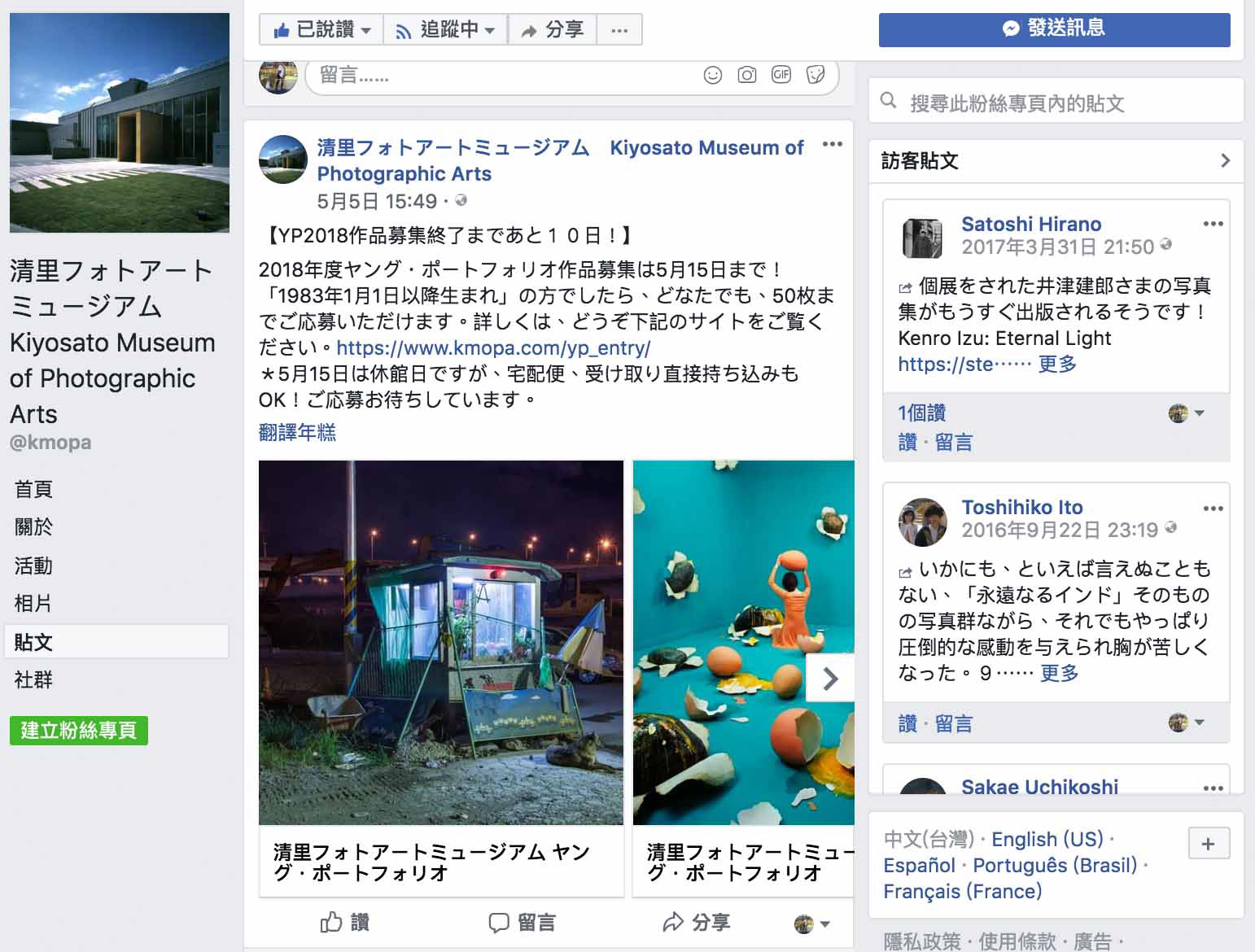The height and width of the screenshot is (952, 1255).
Task: Open the audience selector dropdown below the post
Action: click(x=812, y=924)
